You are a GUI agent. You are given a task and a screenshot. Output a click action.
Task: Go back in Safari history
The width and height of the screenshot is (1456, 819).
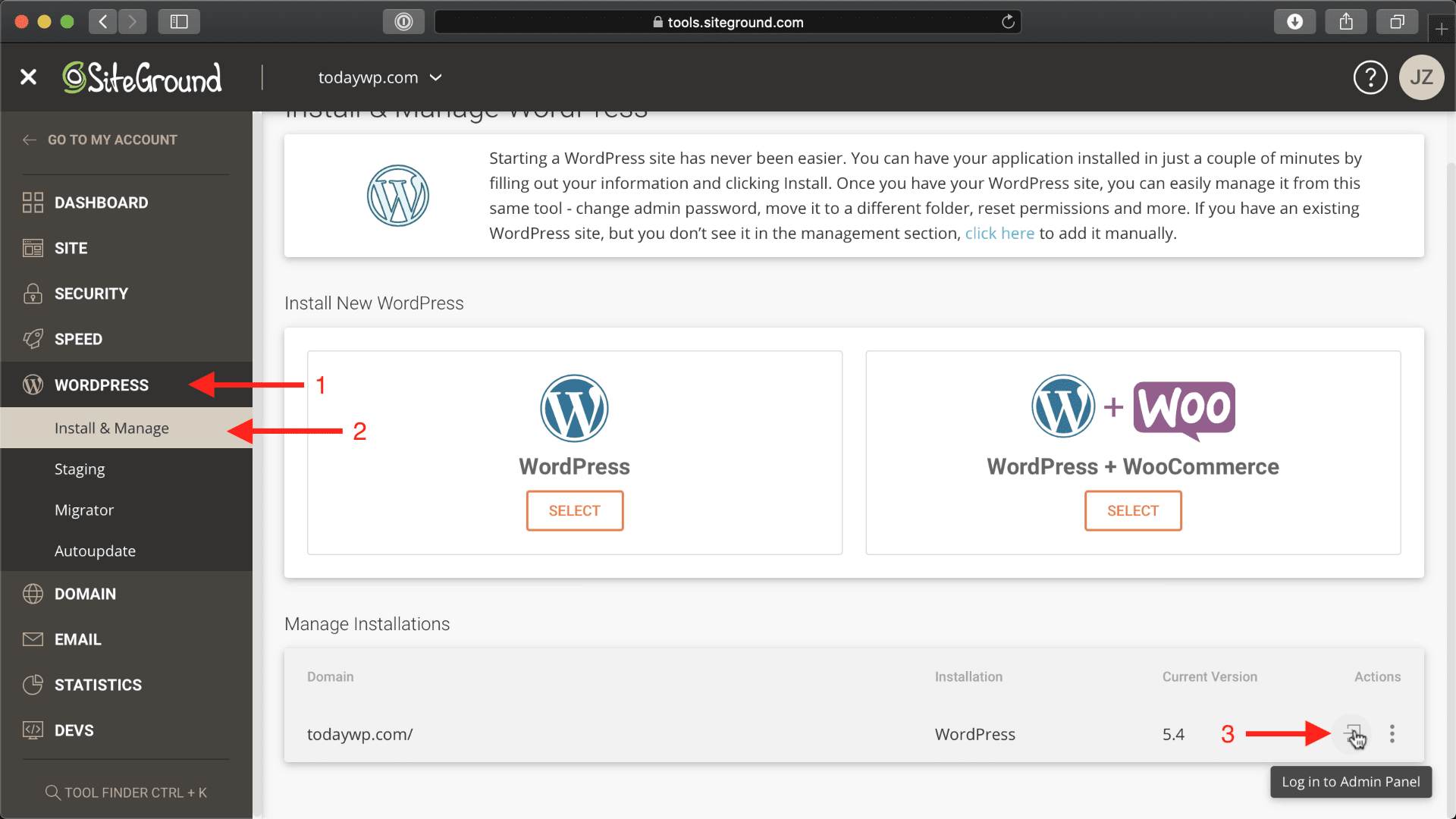click(x=103, y=21)
